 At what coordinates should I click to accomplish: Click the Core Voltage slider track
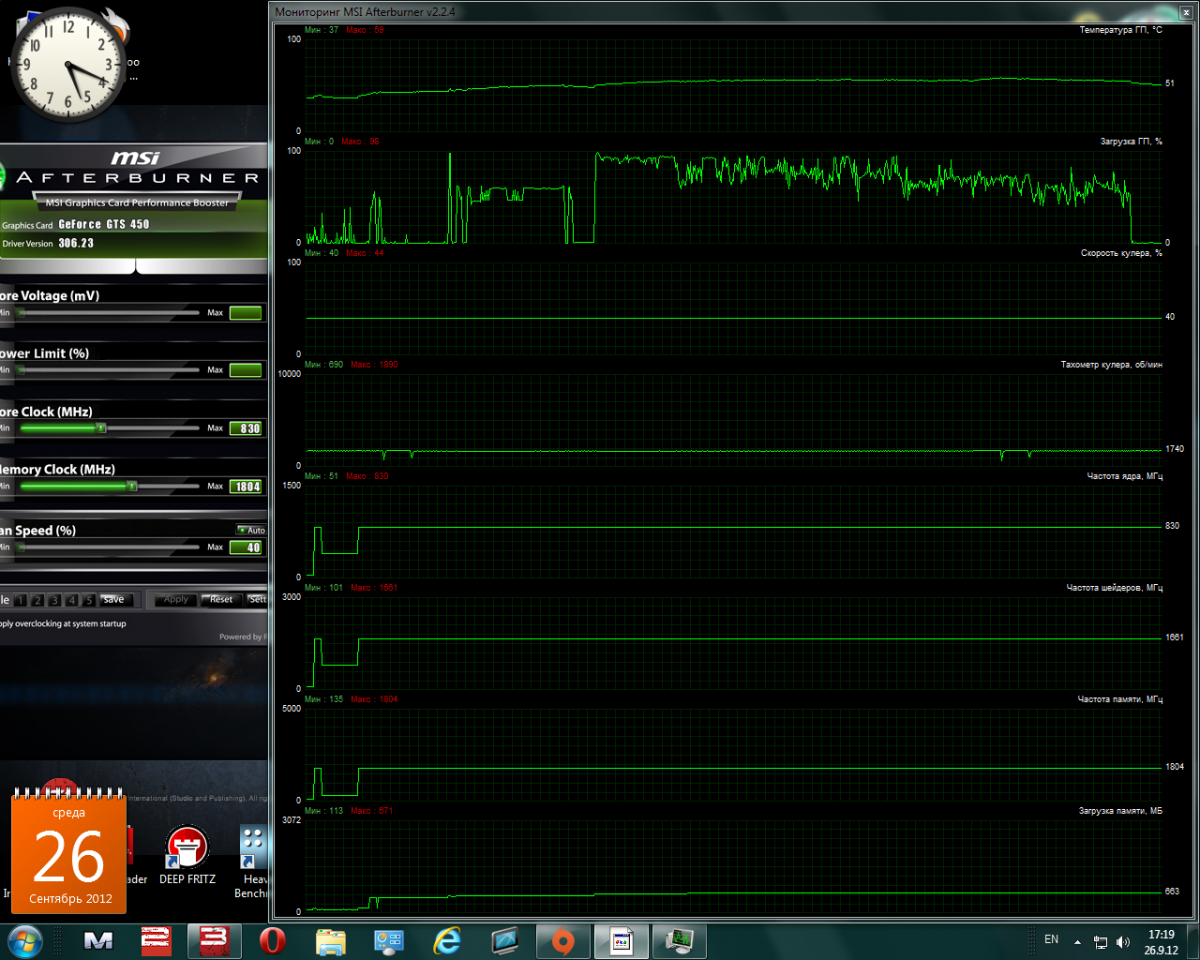[108, 313]
